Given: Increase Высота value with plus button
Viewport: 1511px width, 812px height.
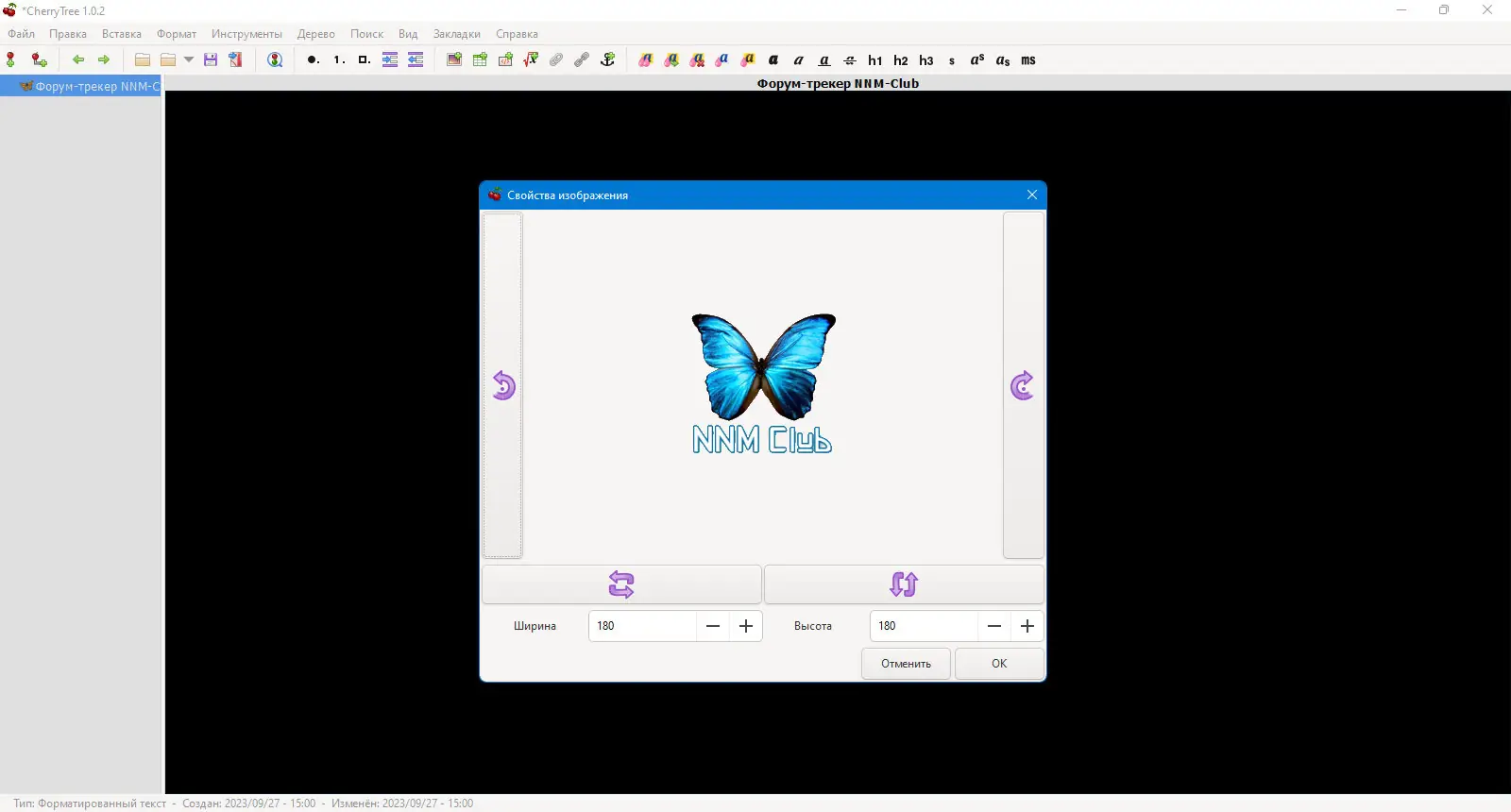Looking at the screenshot, I should tap(1027, 626).
